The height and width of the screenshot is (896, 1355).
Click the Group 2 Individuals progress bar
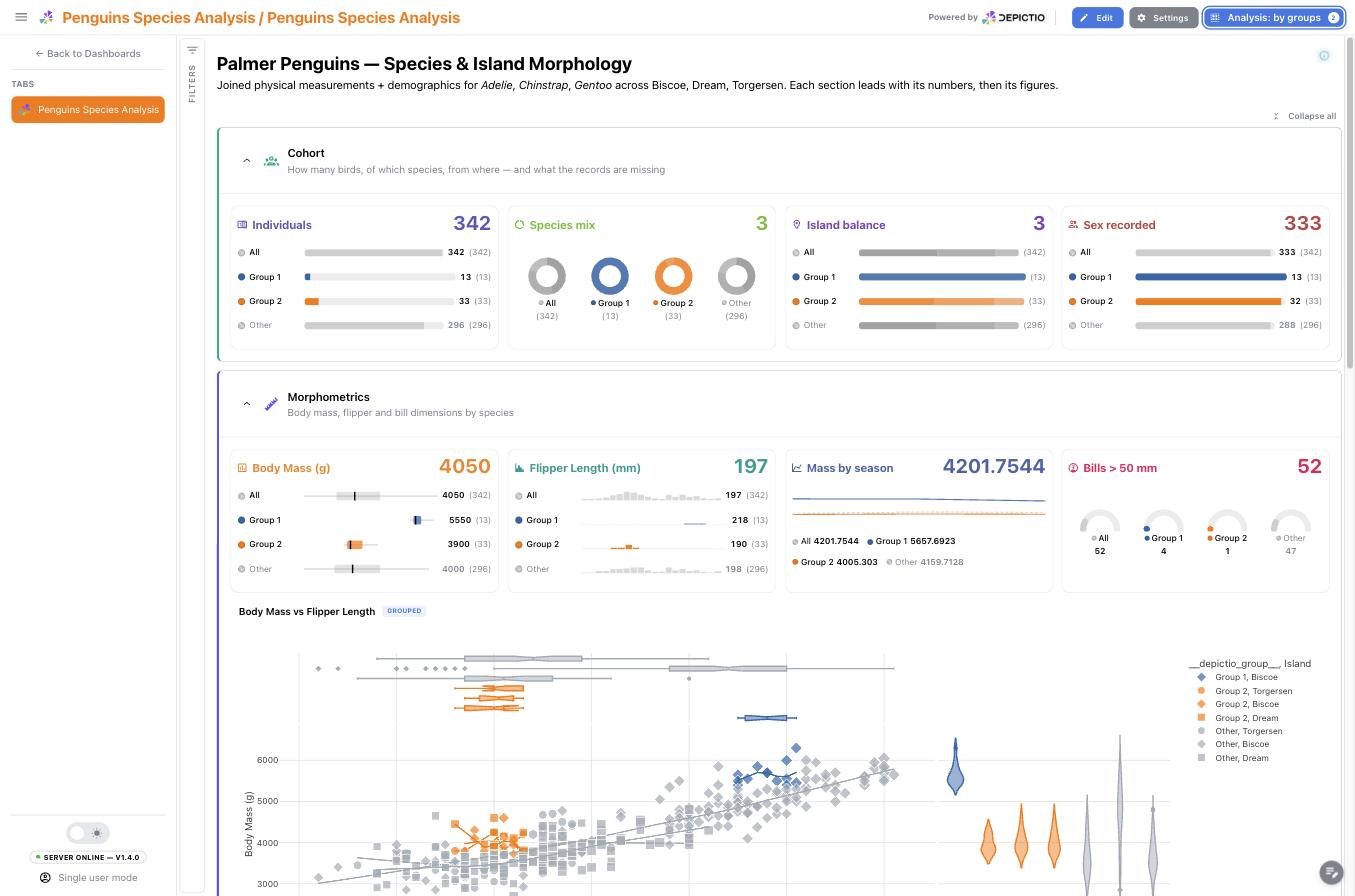(380, 301)
